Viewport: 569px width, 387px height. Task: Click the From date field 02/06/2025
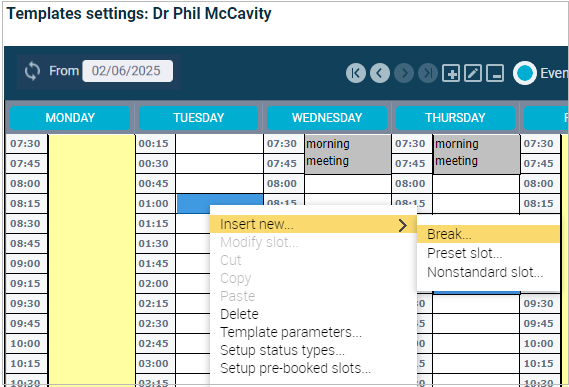127,71
